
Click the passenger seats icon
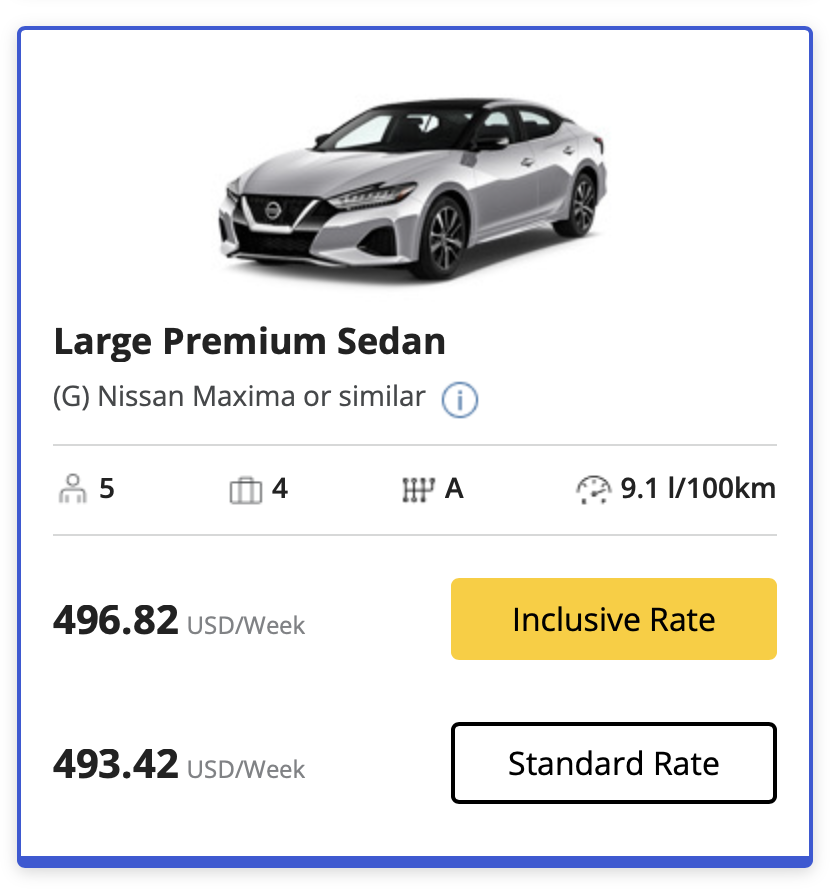coord(72,490)
